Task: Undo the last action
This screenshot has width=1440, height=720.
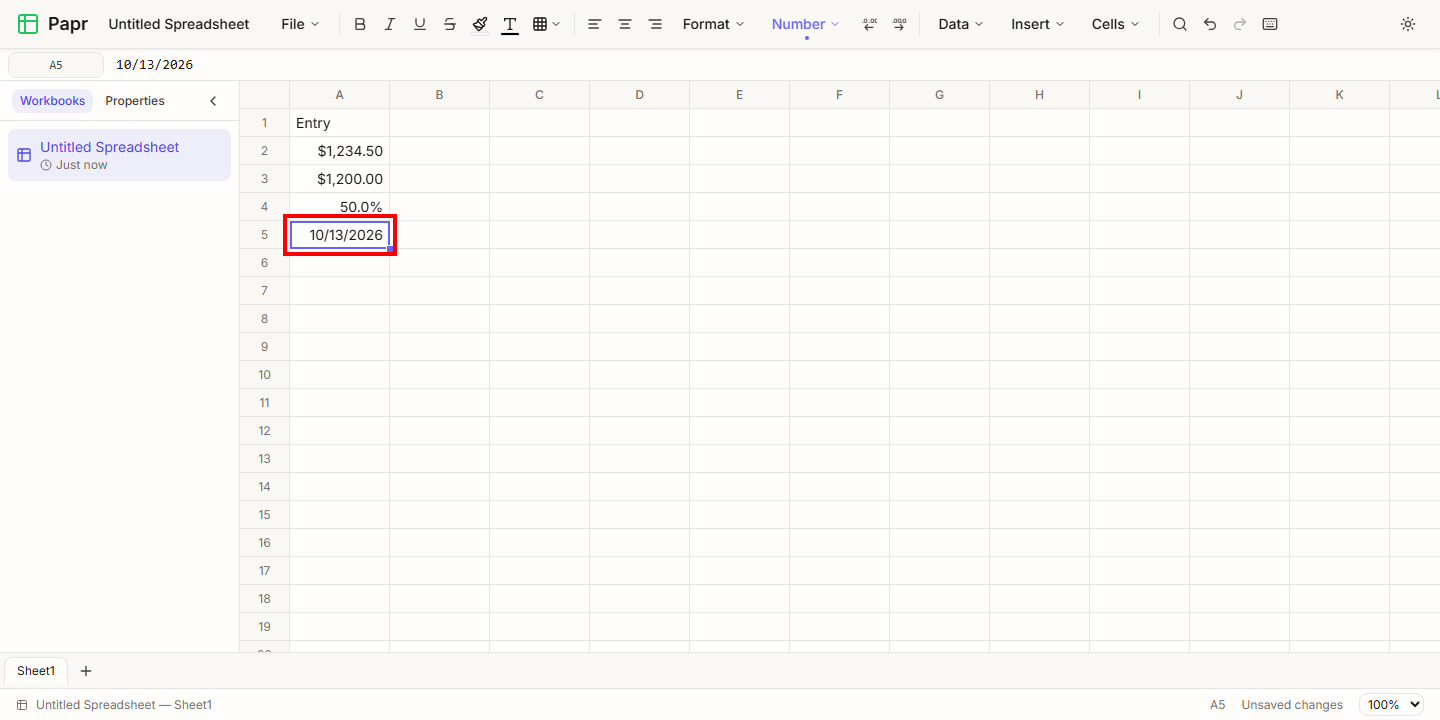Action: click(x=1210, y=24)
